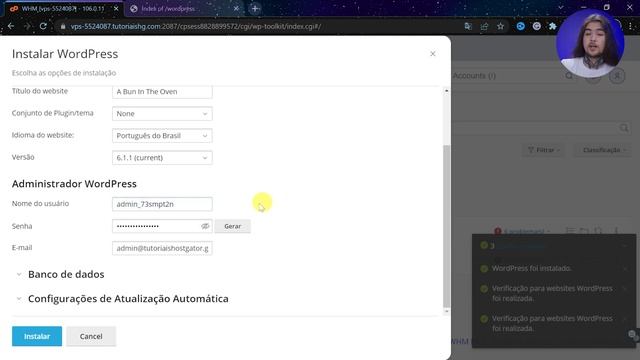Reload the current page
640x360 pixels.
tap(43, 27)
